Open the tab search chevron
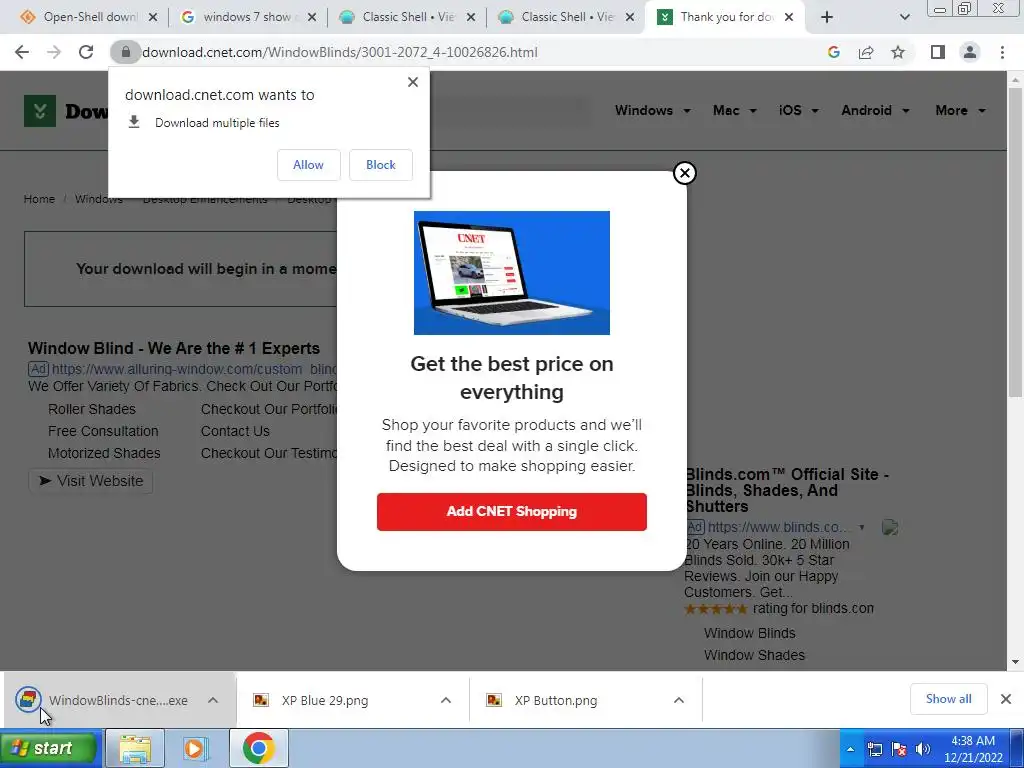The height and width of the screenshot is (768, 1024). tap(904, 18)
